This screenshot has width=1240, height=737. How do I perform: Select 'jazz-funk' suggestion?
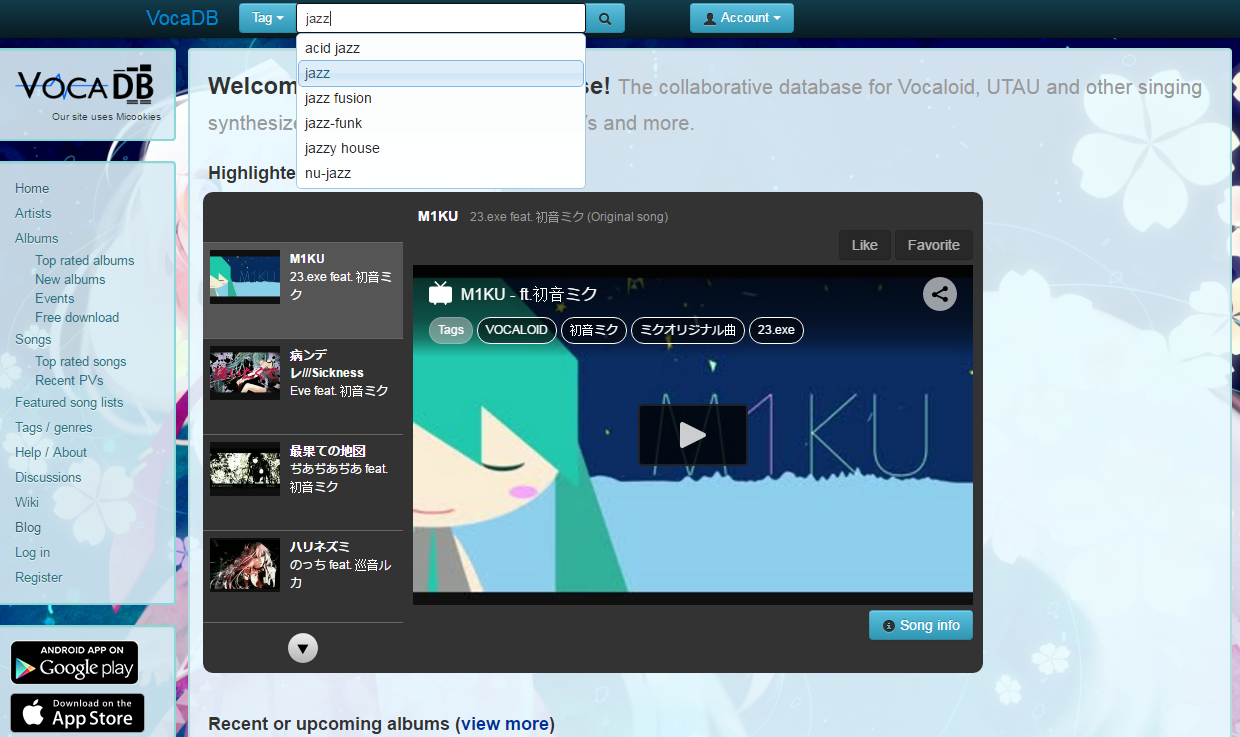pyautogui.click(x=441, y=123)
